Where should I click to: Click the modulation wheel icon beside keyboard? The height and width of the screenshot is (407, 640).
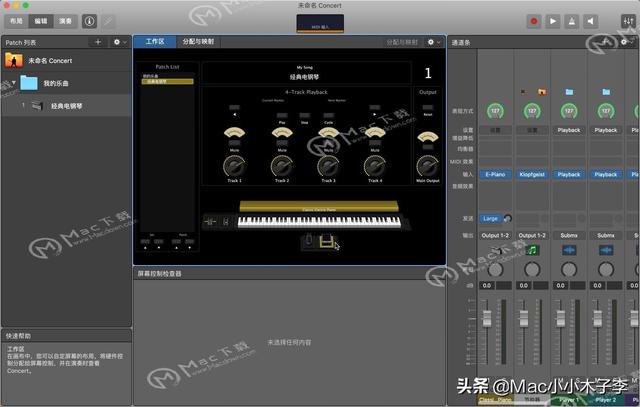225,222
